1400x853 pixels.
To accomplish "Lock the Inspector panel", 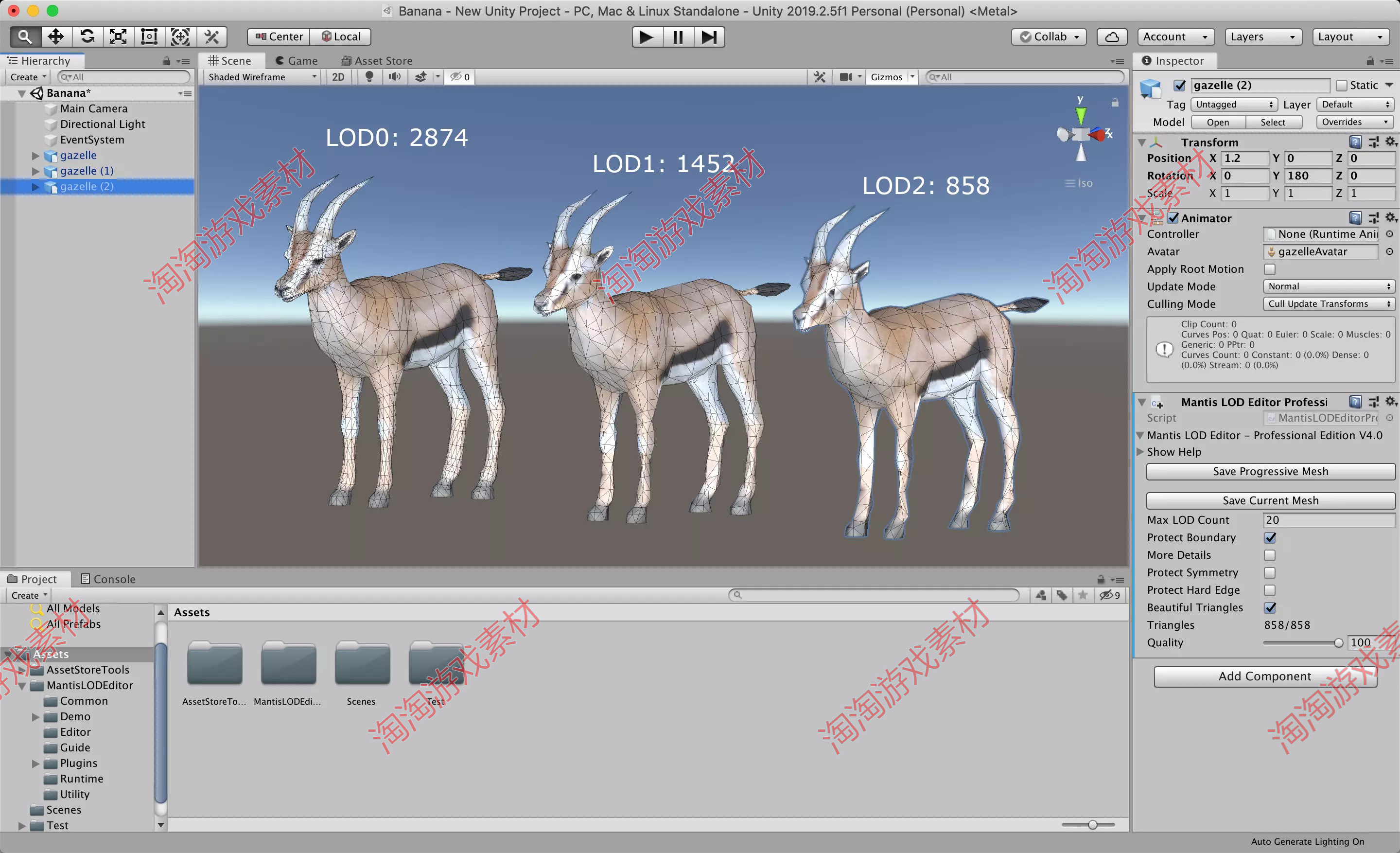I will (x=1370, y=61).
